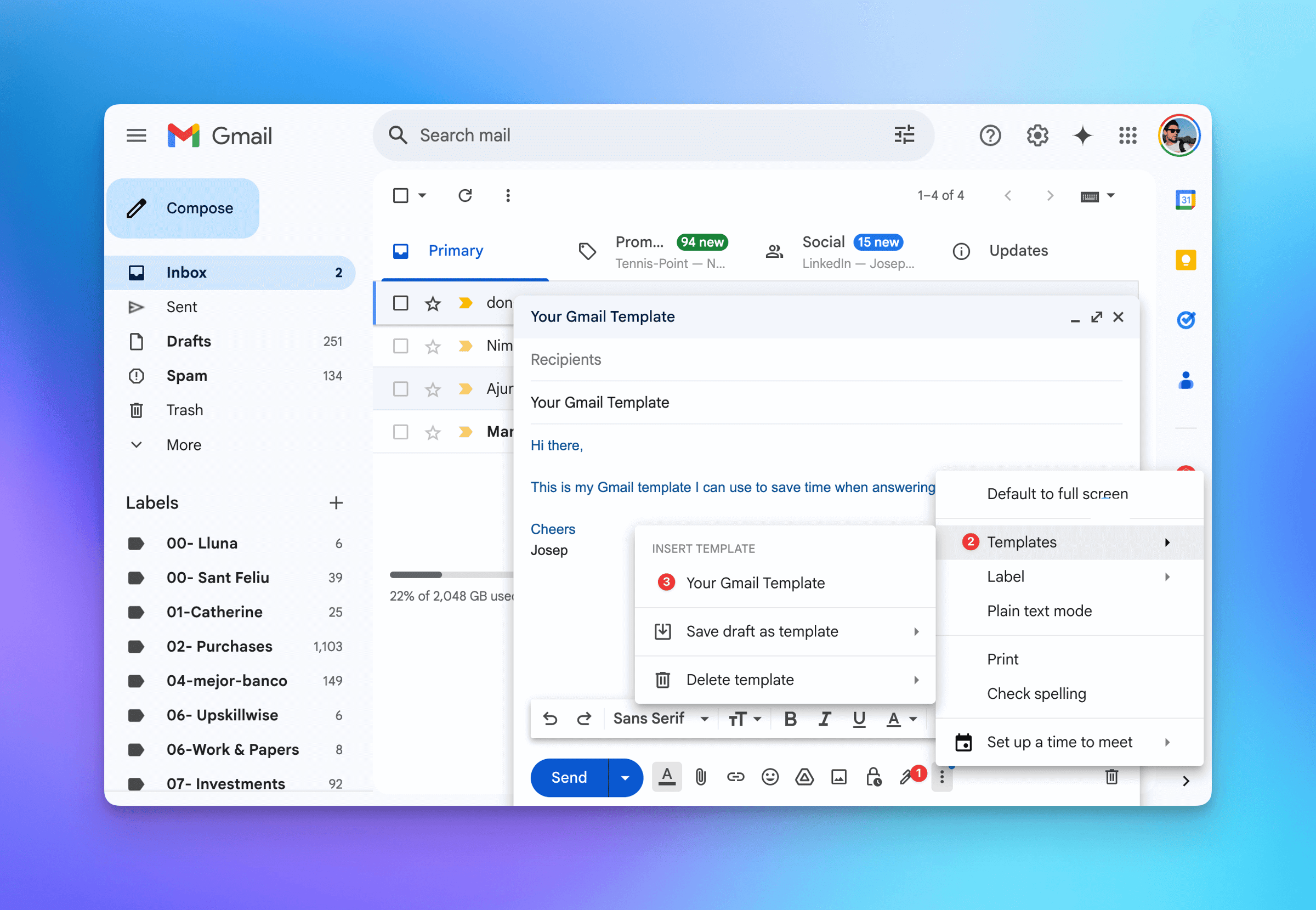Viewport: 1316px width, 910px height.
Task: Click the account profile avatar
Action: [1179, 135]
